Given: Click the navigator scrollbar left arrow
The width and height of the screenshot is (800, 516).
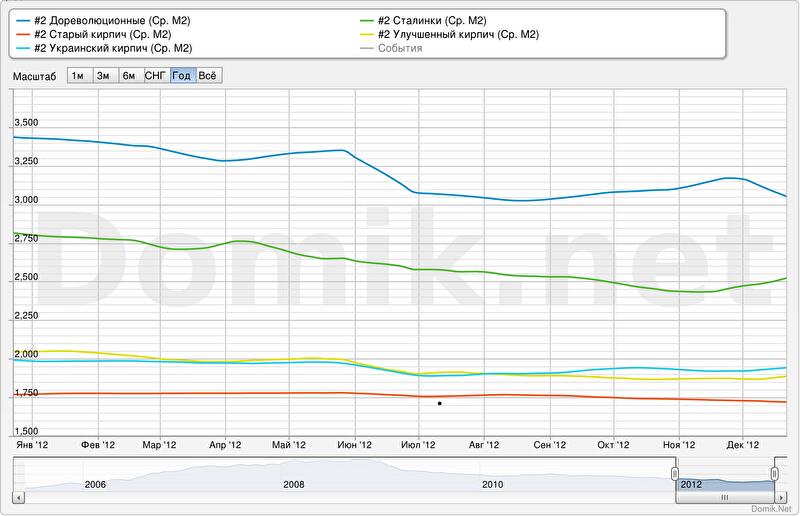Looking at the screenshot, I should [x=16, y=496].
